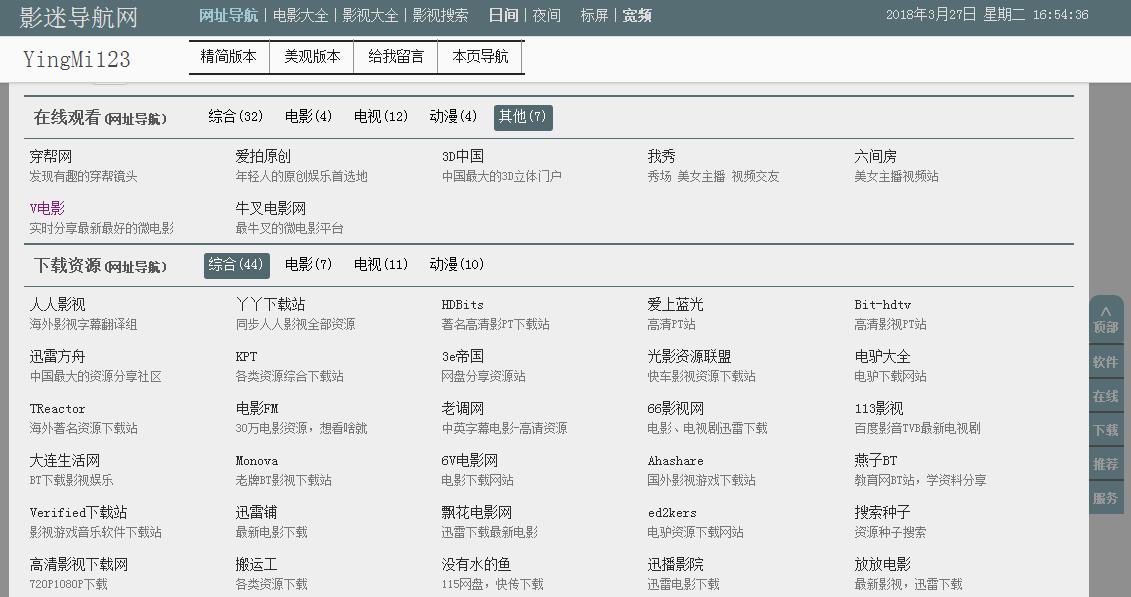
Task: Select 宽频 wide screen layout
Action: point(637,16)
